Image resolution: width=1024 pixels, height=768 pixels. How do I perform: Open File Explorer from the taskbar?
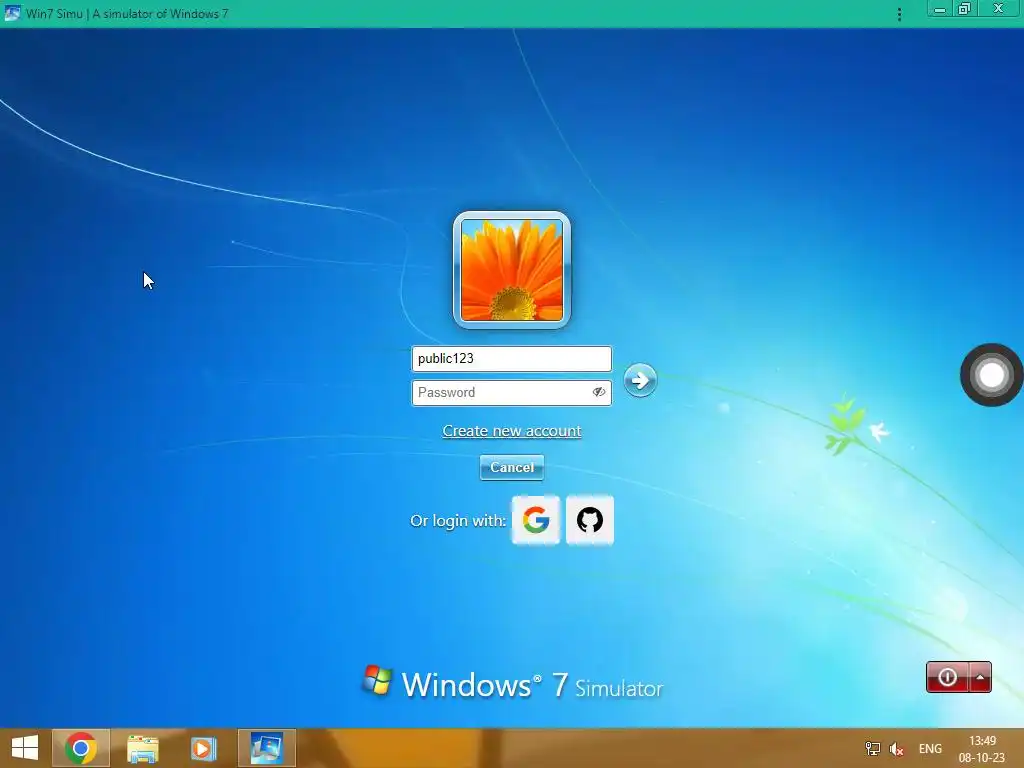click(142, 748)
